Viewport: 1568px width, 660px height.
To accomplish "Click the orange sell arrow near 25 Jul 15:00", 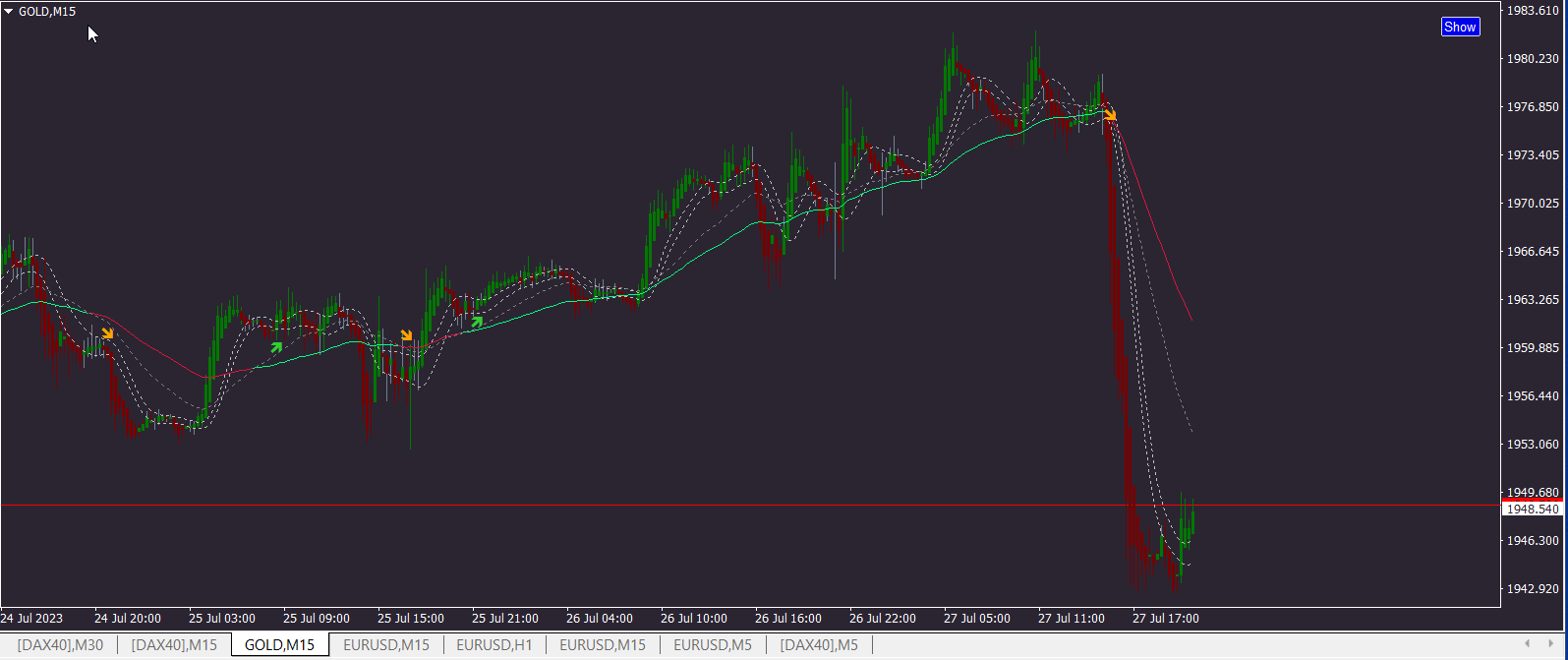I will click(x=407, y=336).
